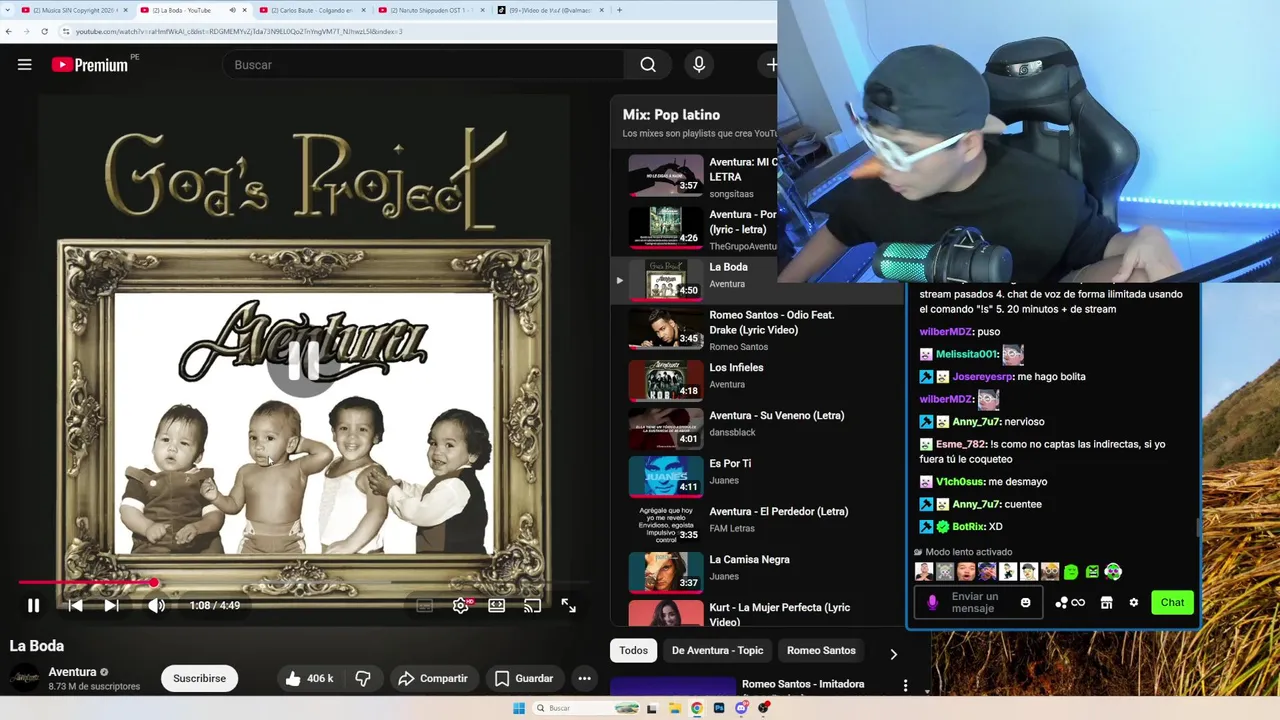Open chat shop storefront icon
Viewport: 1280px width, 720px height.
(1106, 602)
